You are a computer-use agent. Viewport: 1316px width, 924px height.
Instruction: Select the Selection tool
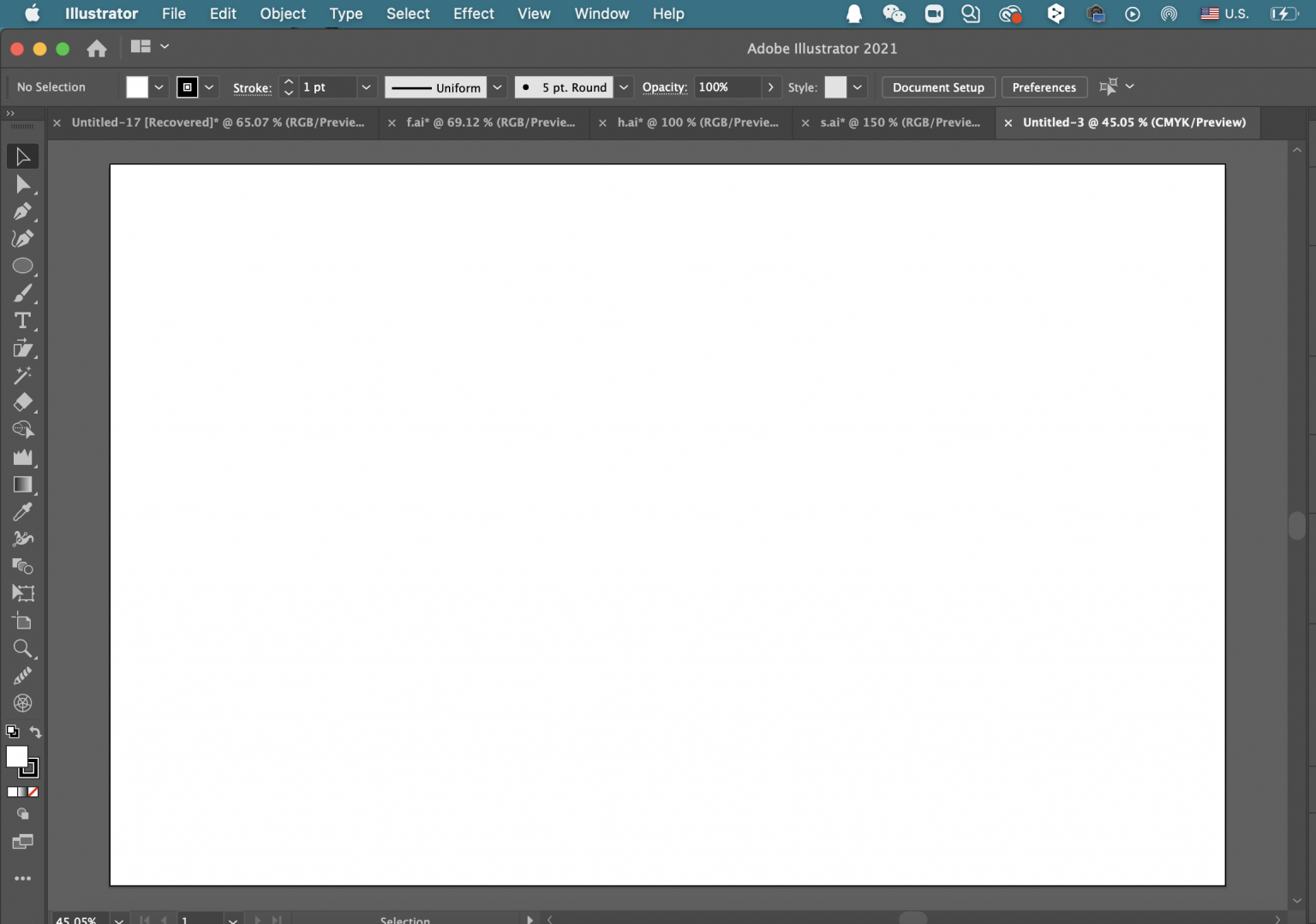[x=22, y=156]
